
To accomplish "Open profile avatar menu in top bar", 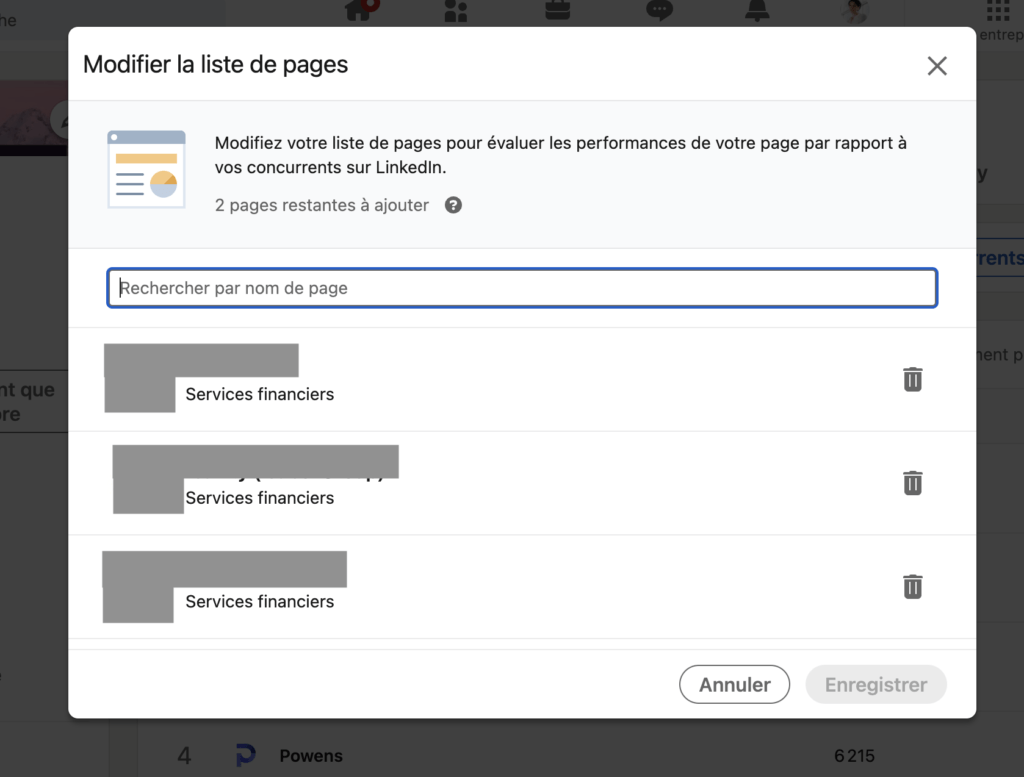I will [x=855, y=11].
